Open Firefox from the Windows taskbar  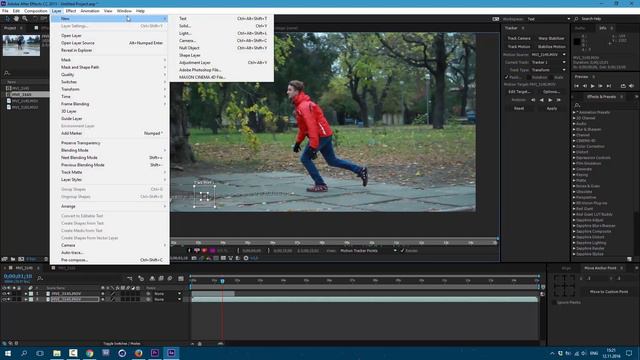[x=138, y=353]
